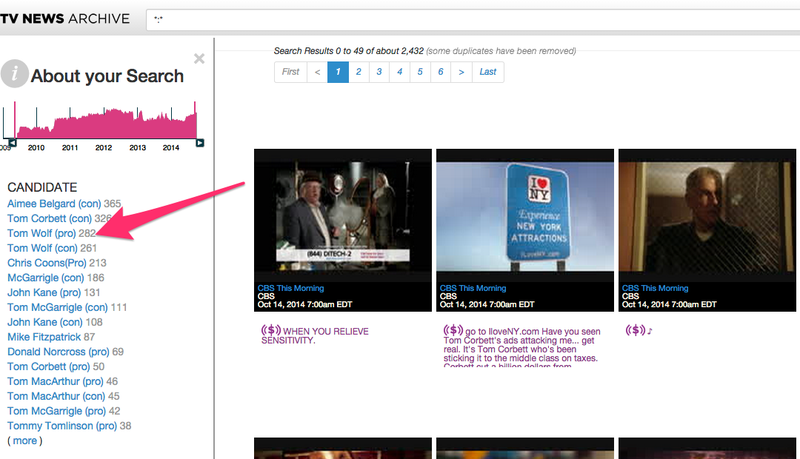800x459 pixels.
Task: Open the I Love NY attractions thumbnail
Action: click(x=525, y=215)
